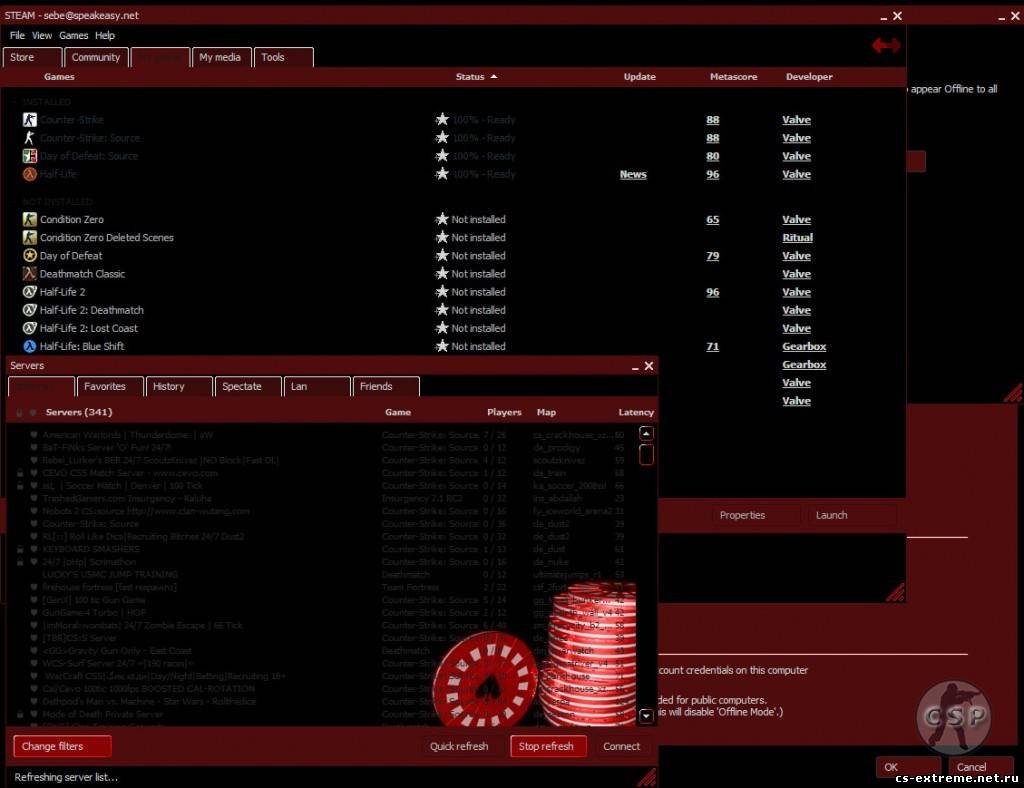Click the Deathmatch Classic game icon
The height and width of the screenshot is (788, 1024).
(29, 274)
